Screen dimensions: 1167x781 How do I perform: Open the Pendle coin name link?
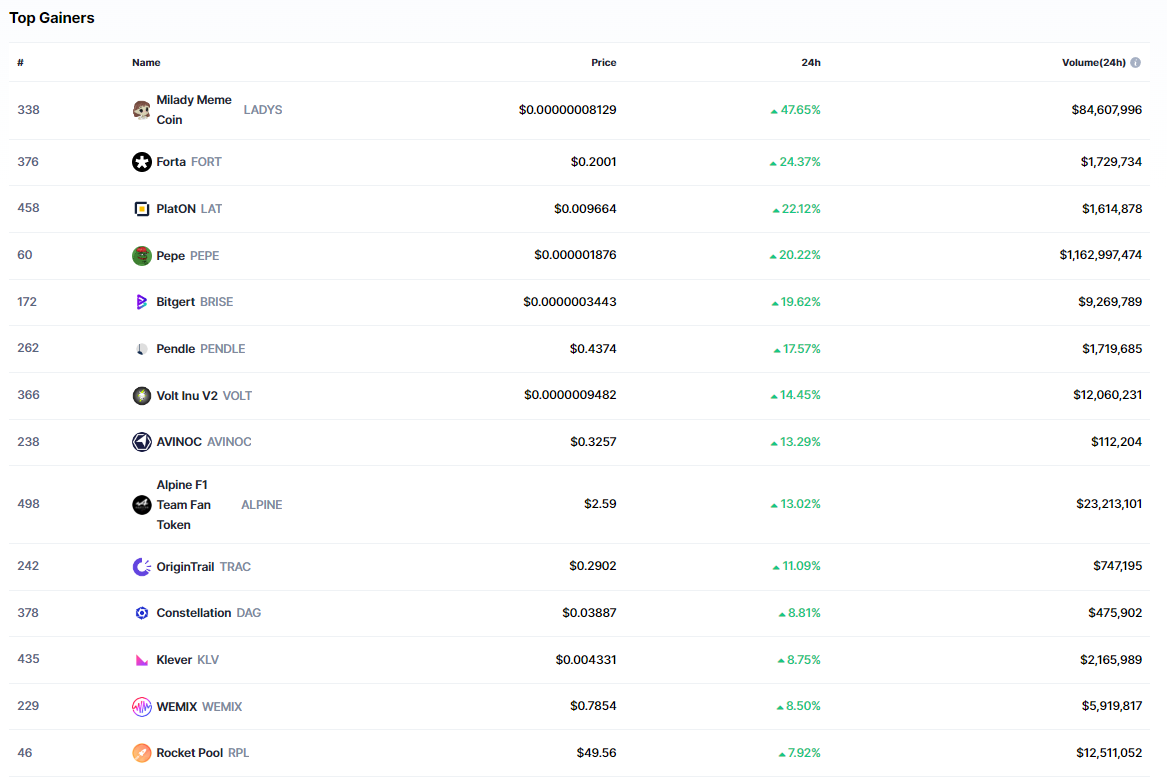[176, 349]
